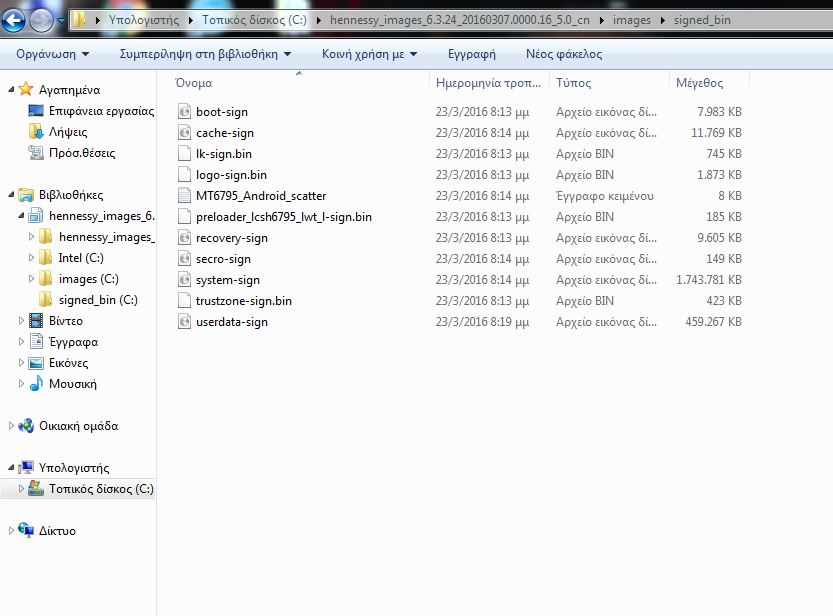Expand the Βίντεο library tree node

click(x=24, y=321)
